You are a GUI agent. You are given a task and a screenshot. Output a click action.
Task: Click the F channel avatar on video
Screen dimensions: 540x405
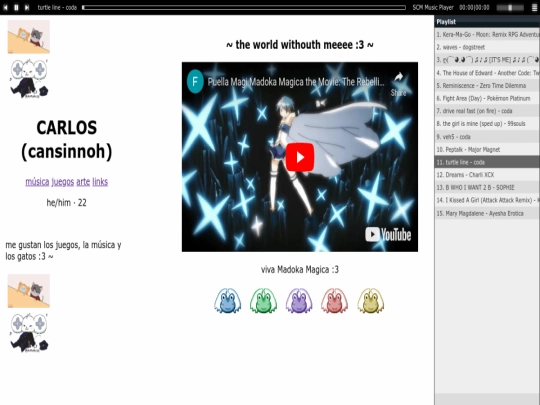[x=195, y=82]
